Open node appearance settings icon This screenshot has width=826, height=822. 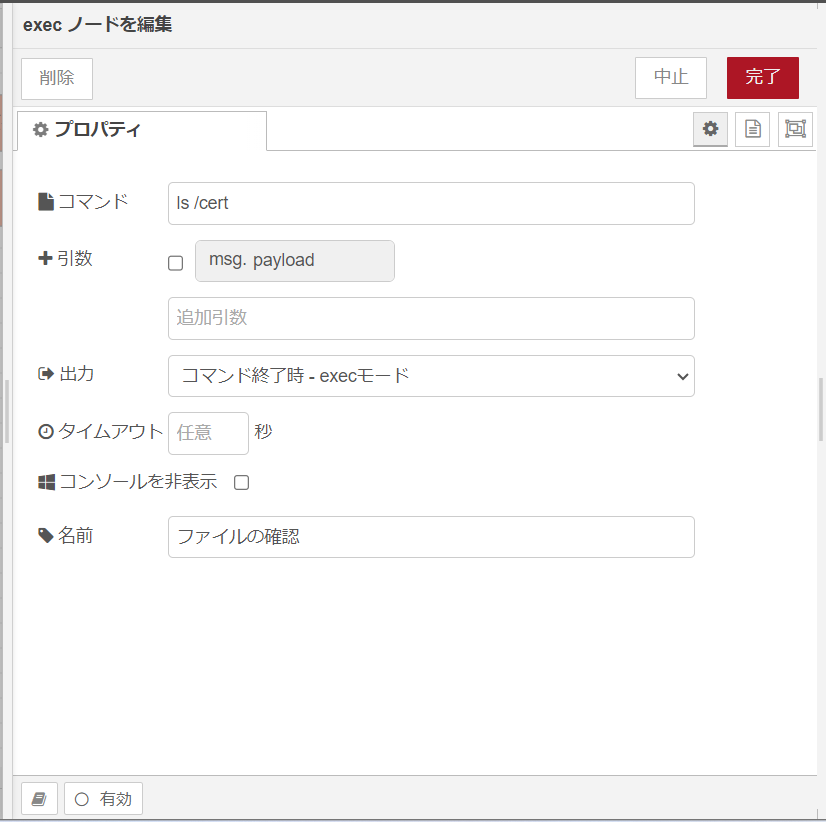click(795, 129)
